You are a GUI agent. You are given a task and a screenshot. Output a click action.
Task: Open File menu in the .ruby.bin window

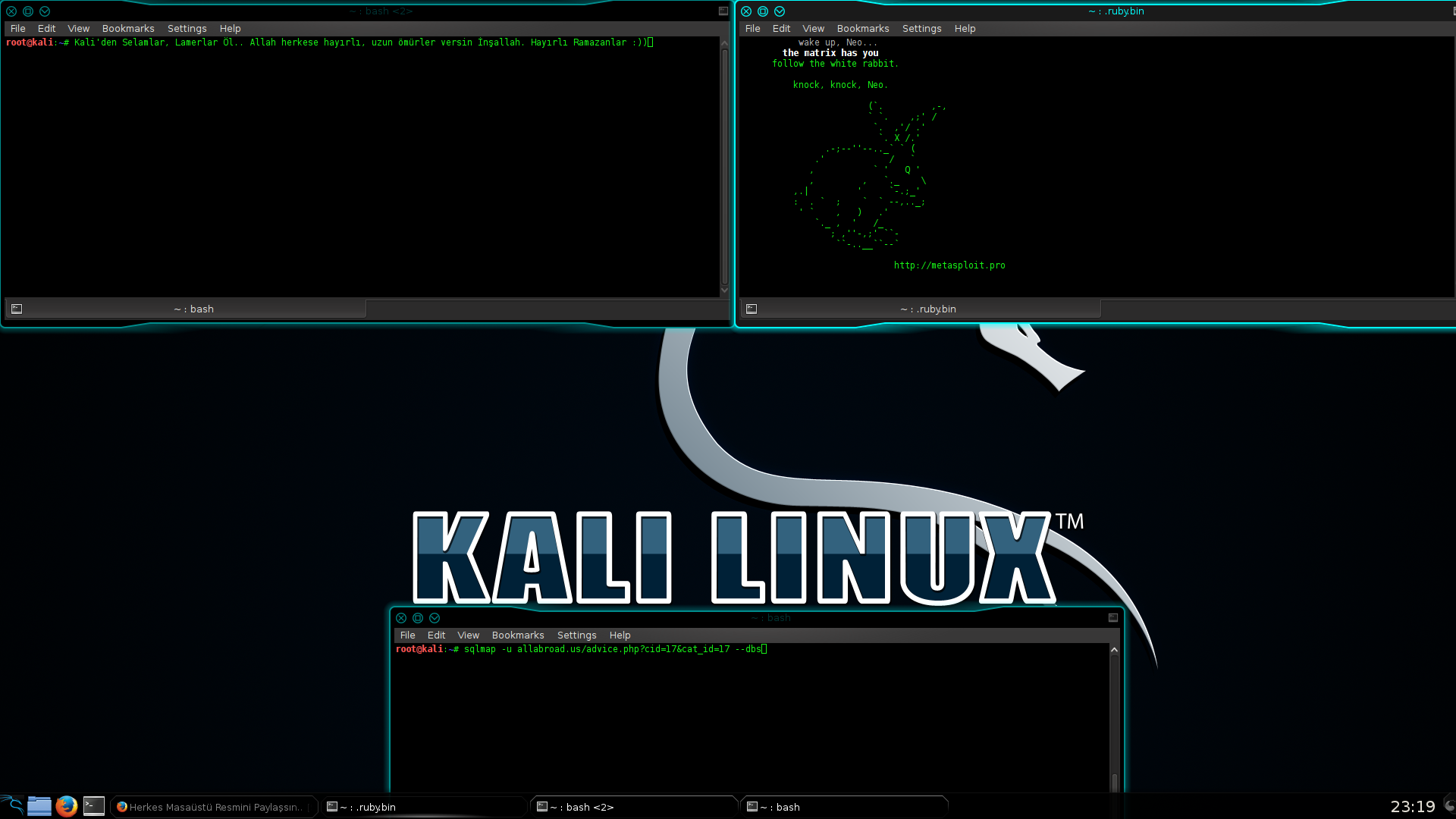[x=753, y=29]
